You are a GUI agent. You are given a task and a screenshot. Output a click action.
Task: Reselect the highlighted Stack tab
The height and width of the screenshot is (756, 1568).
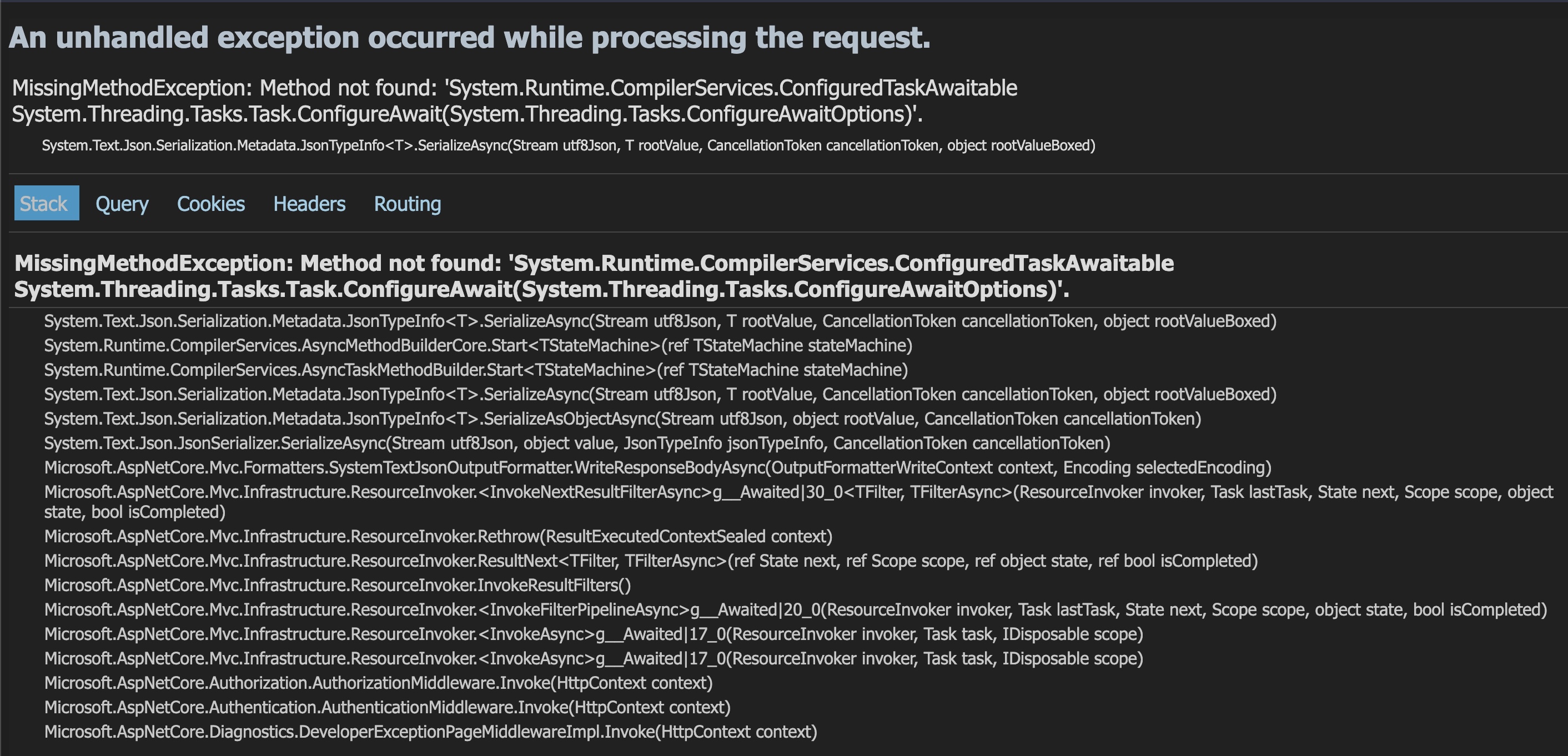coord(46,203)
